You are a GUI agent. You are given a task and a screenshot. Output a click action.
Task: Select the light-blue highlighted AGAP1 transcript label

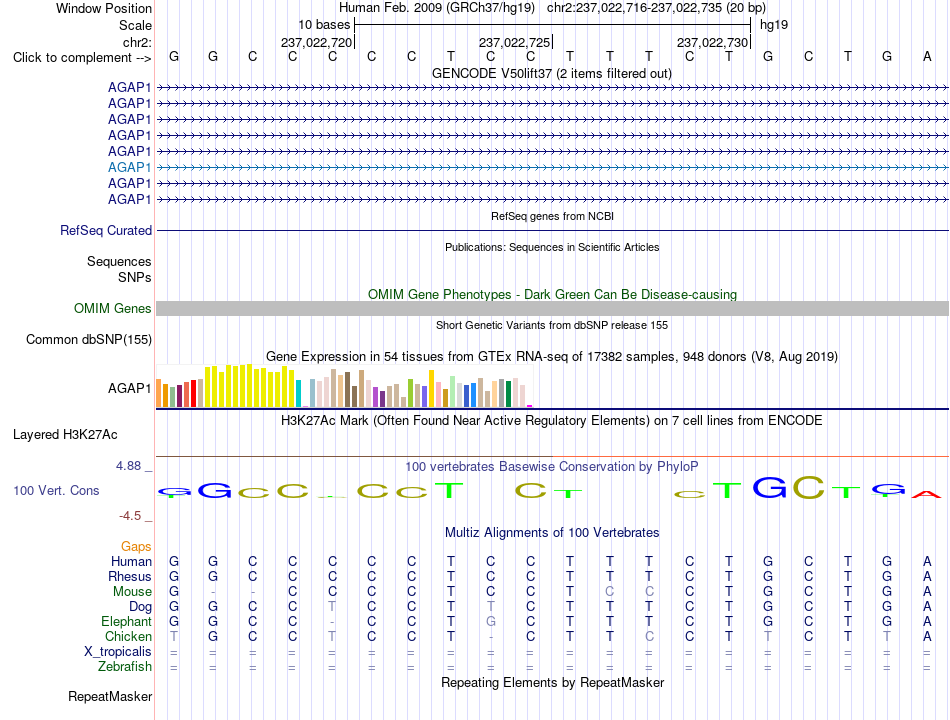pyautogui.click(x=129, y=167)
